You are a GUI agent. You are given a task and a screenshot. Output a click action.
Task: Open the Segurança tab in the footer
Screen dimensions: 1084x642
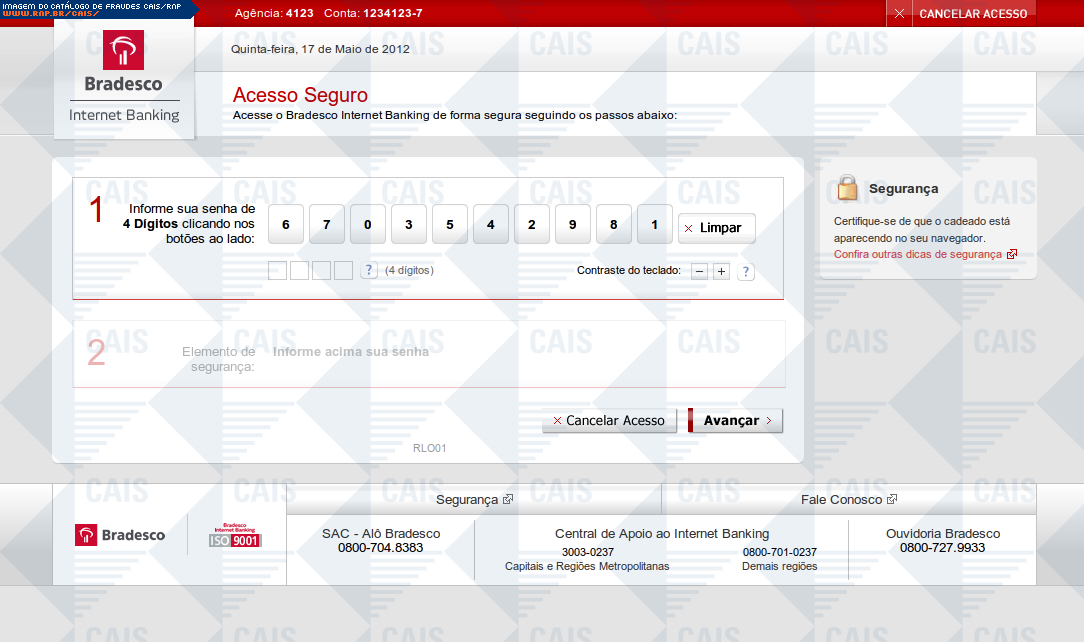coord(474,499)
